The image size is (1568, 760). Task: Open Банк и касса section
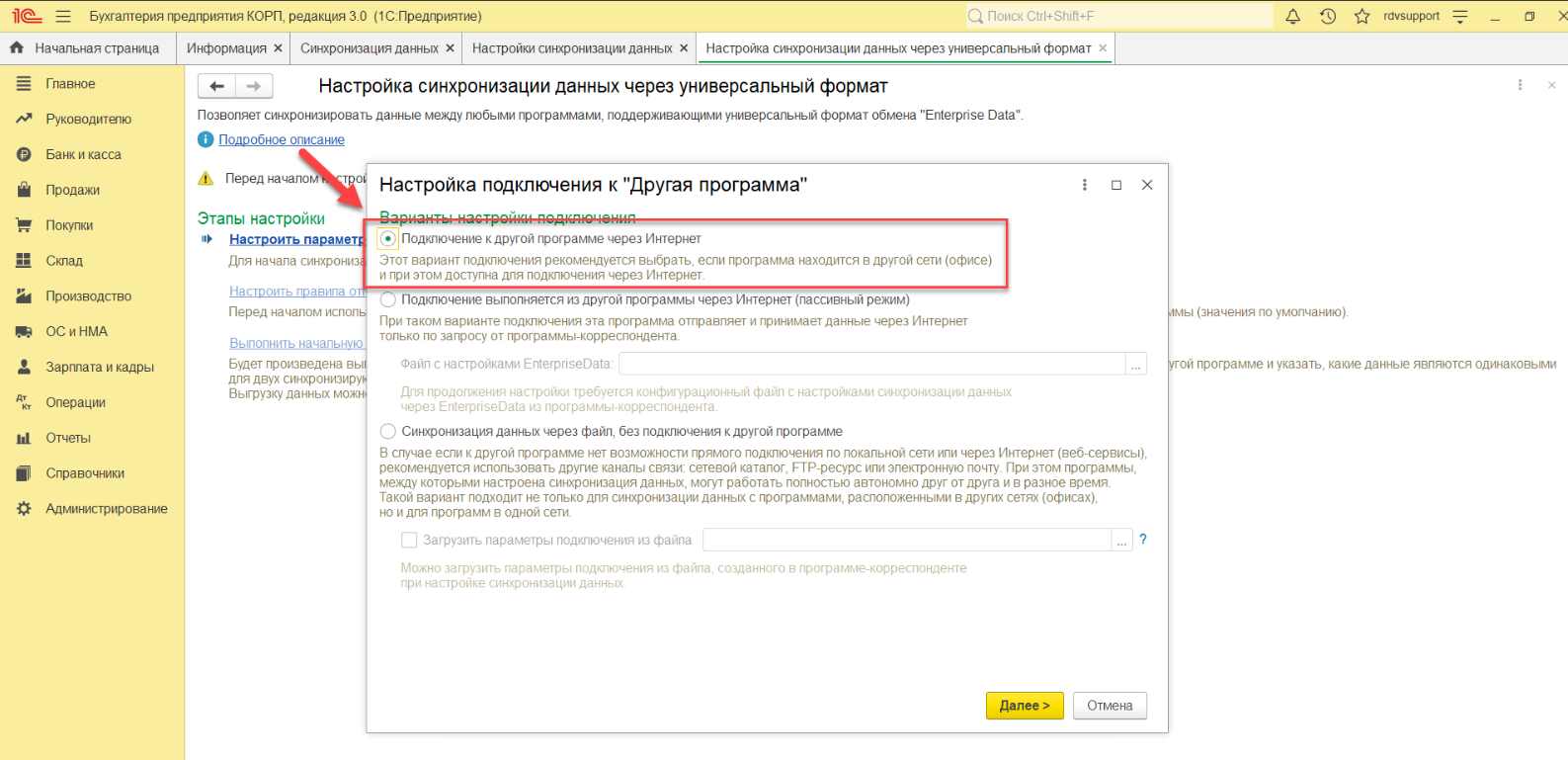point(83,155)
